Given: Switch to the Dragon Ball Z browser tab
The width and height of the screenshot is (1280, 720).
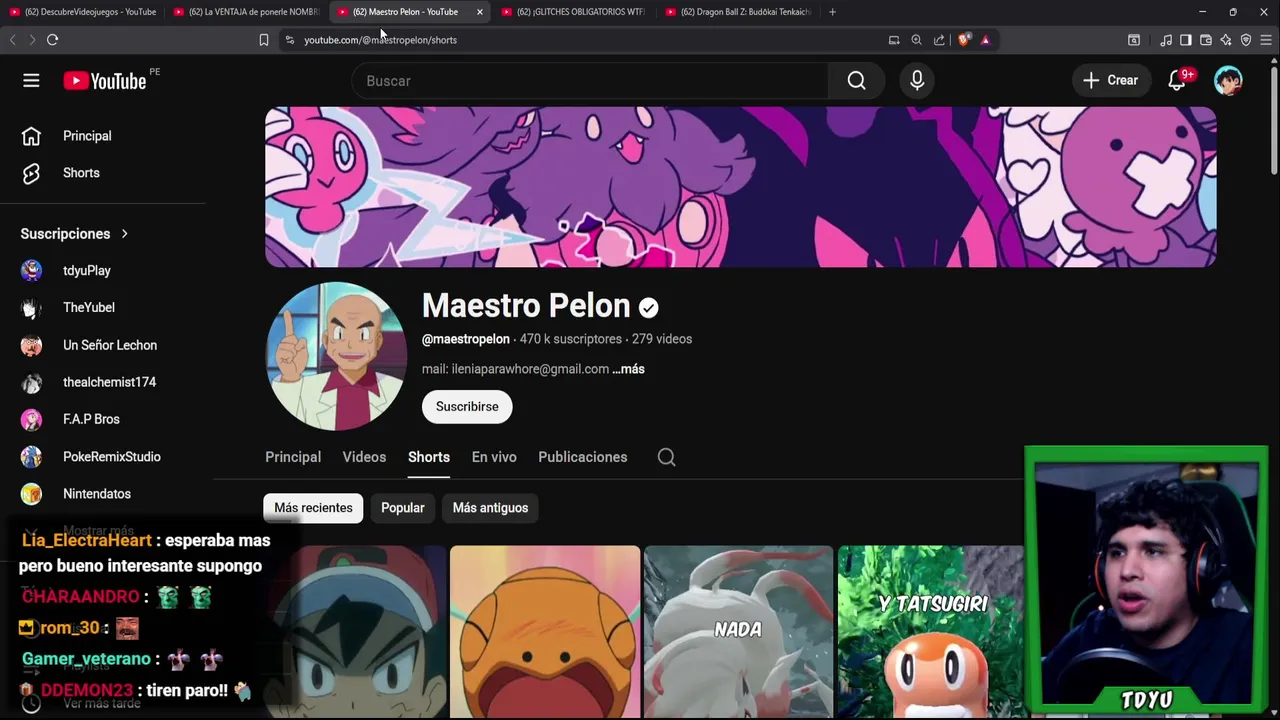Looking at the screenshot, I should [739, 12].
